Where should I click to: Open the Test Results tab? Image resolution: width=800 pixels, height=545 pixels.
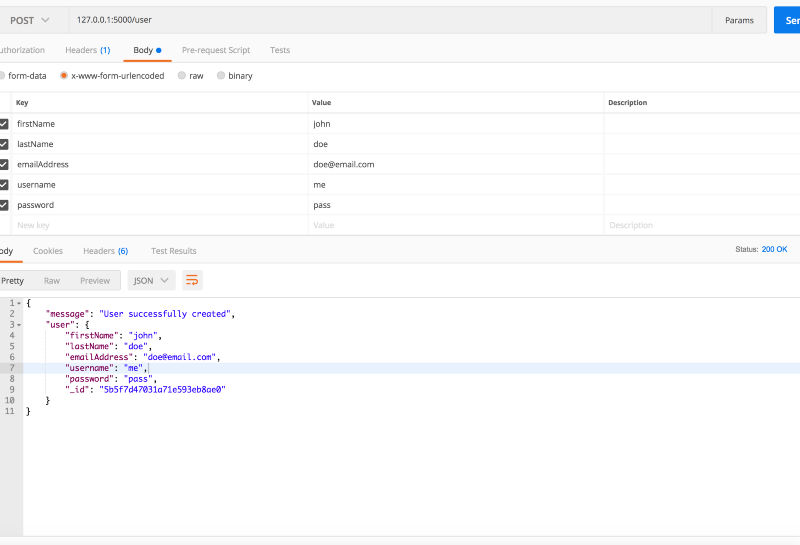[173, 251]
